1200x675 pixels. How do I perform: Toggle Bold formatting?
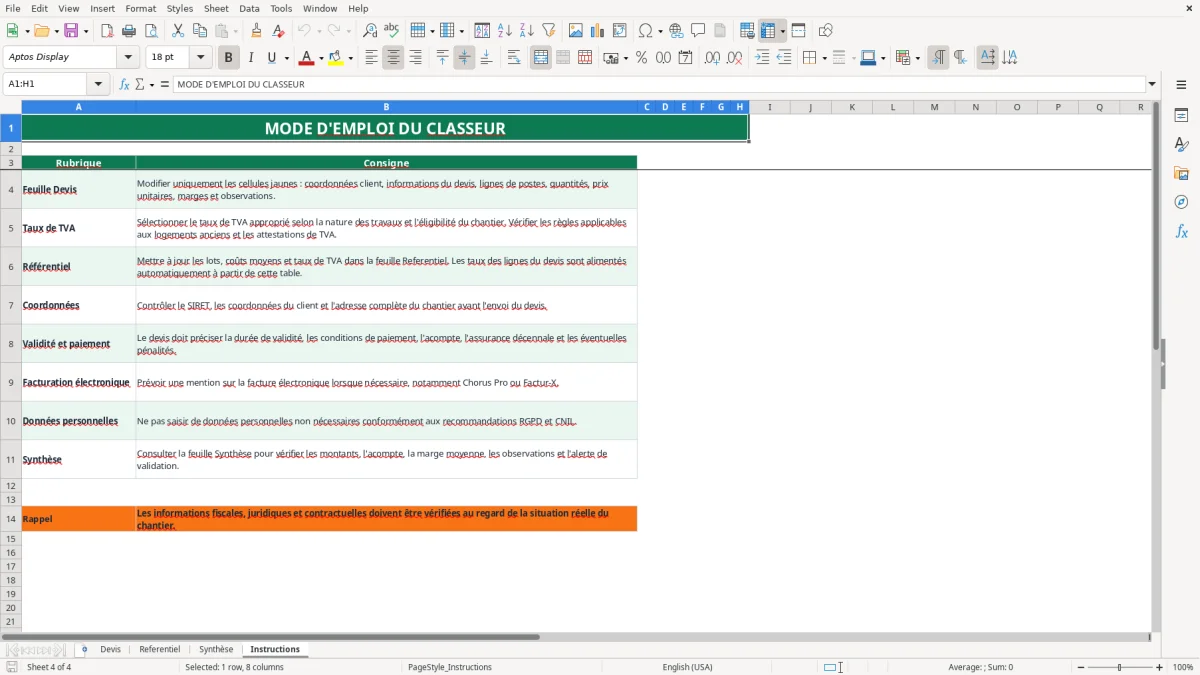pyautogui.click(x=229, y=58)
